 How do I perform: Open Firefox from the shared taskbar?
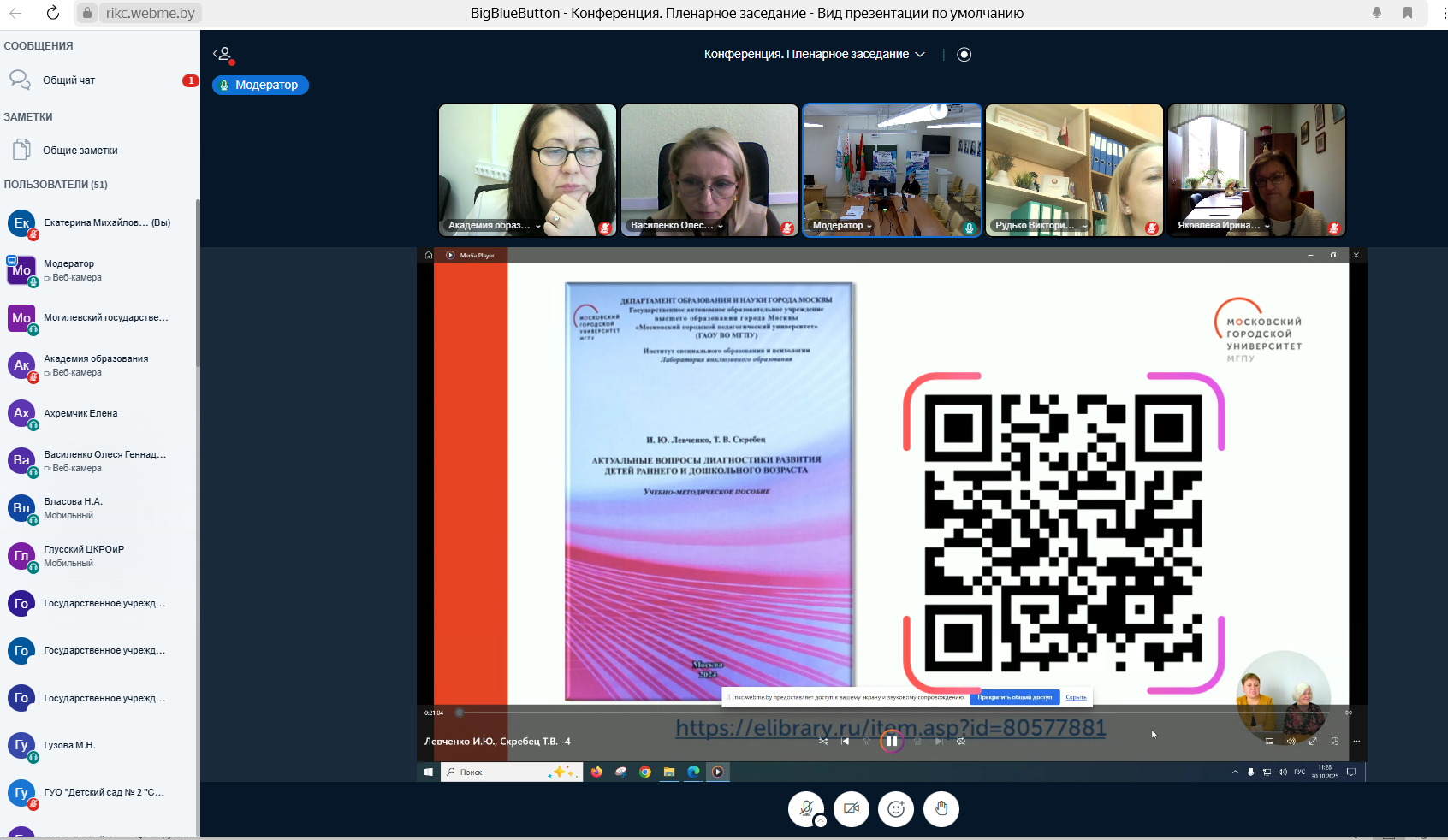click(x=596, y=772)
